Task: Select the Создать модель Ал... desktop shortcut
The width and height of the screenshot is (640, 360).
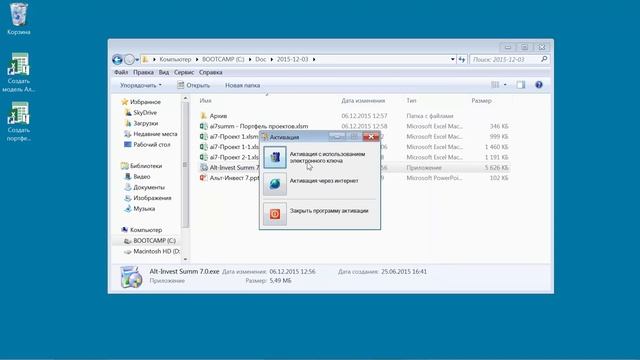Action: [x=18, y=72]
